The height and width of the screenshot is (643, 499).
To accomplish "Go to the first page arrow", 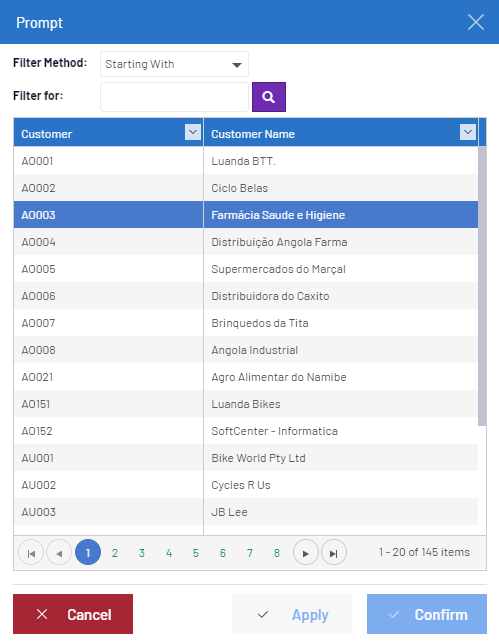I will (x=31, y=552).
